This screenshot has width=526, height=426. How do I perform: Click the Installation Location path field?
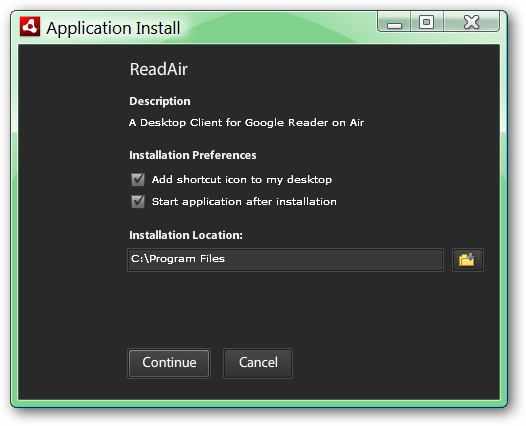(x=285, y=260)
